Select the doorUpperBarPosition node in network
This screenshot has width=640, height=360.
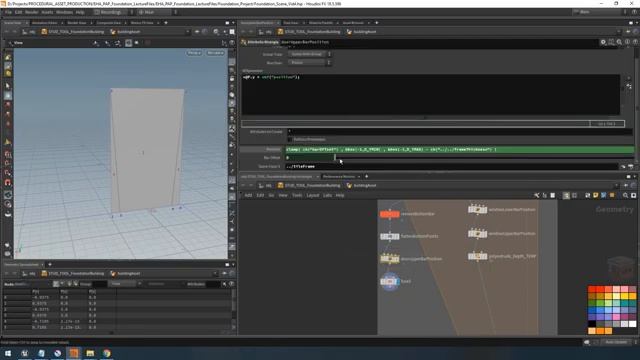tap(389, 259)
